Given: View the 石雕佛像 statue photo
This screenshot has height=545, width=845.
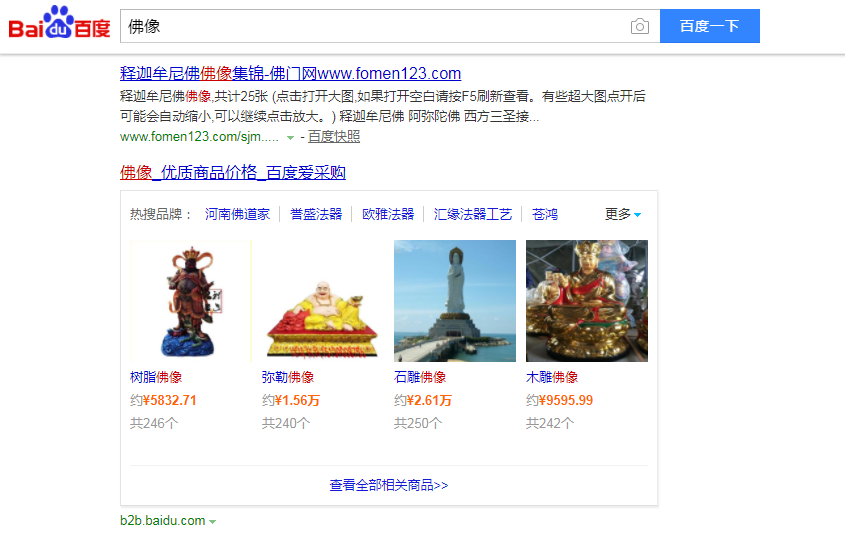Looking at the screenshot, I should 455,301.
